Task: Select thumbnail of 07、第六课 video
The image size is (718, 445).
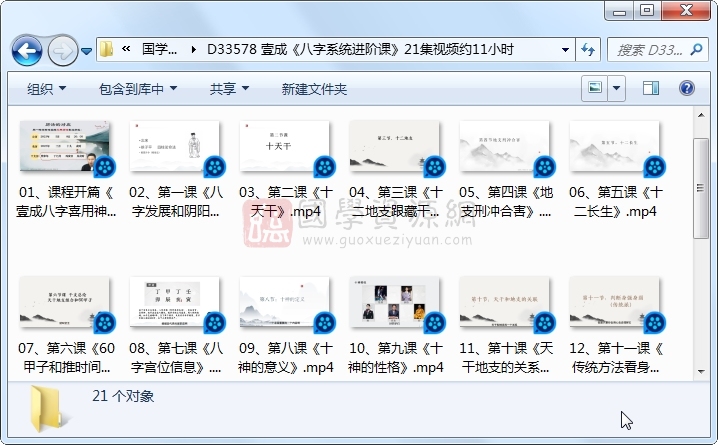Action: [x=65, y=302]
